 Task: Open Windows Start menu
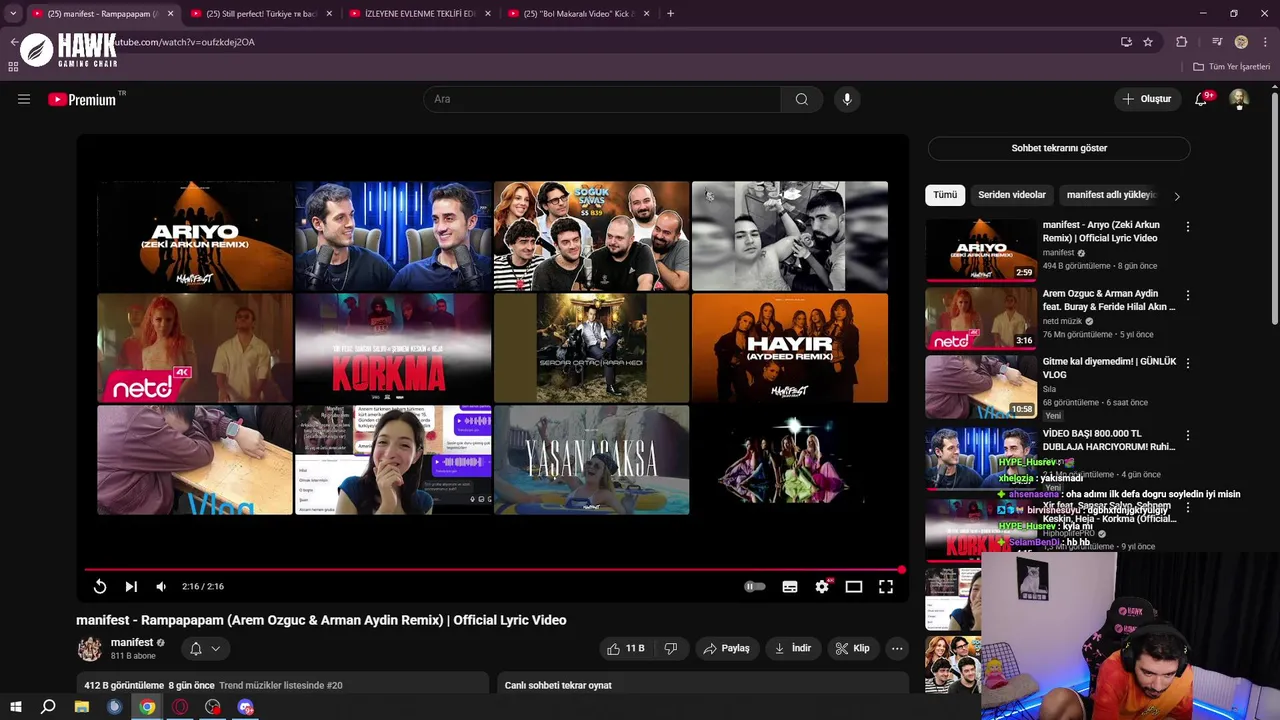tap(16, 707)
